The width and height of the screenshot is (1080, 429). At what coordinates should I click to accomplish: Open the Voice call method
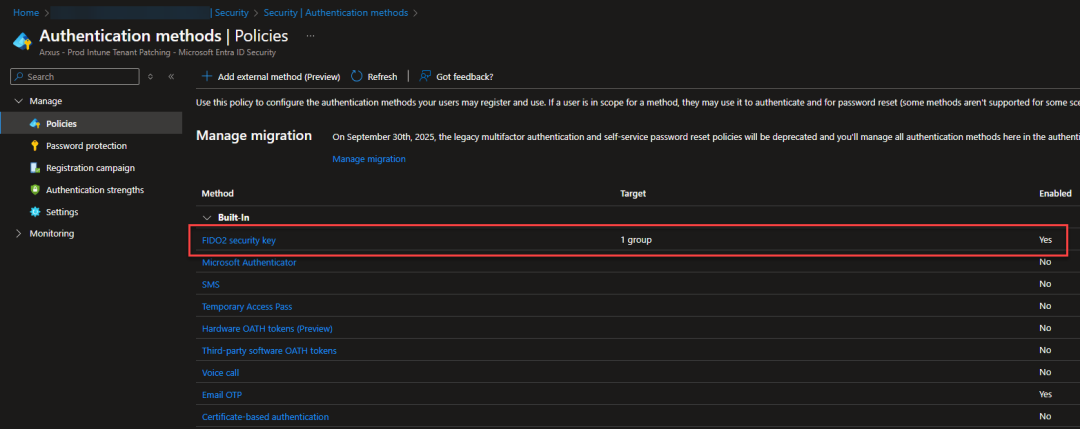point(220,373)
